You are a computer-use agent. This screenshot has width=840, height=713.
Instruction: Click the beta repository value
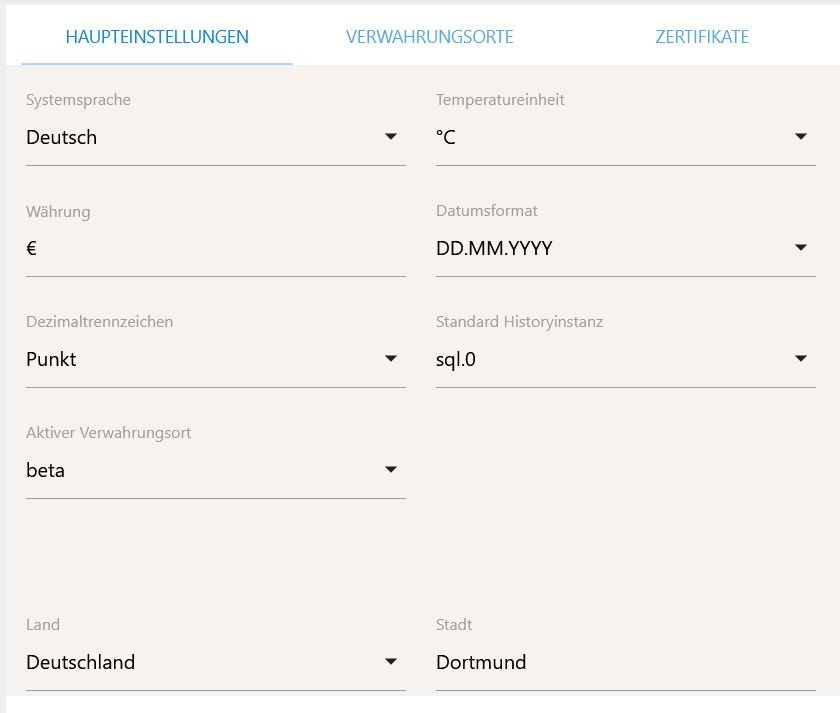click(x=46, y=471)
